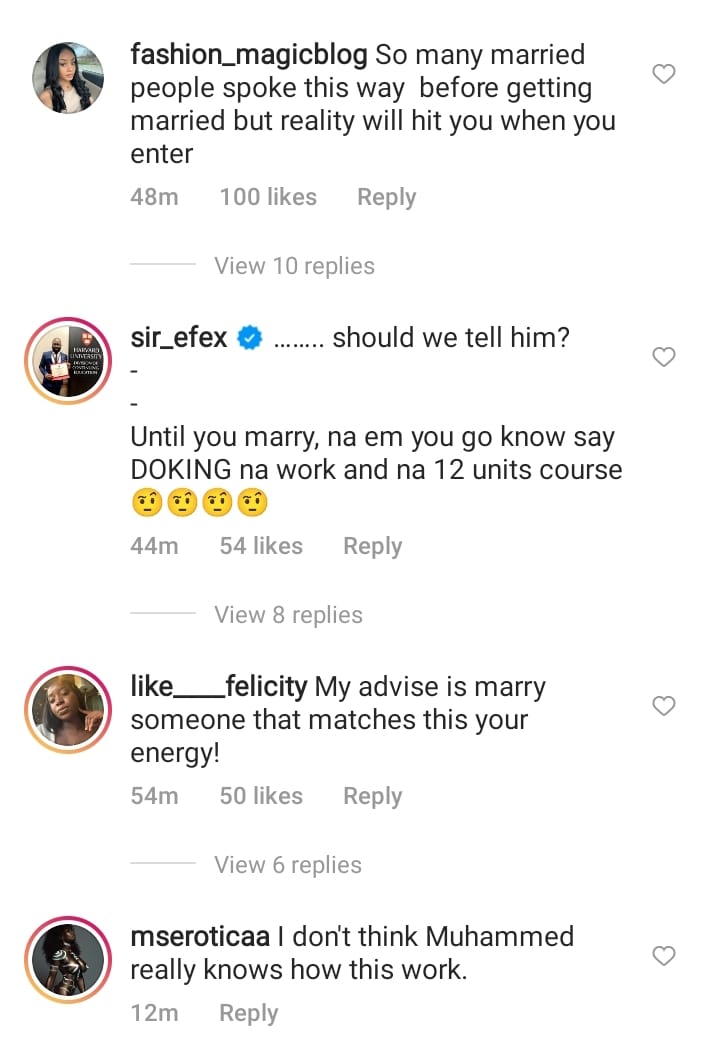Viewport: 719px width, 1037px height.
Task: Open sir_efex's profile avatar
Action: (x=69, y=362)
